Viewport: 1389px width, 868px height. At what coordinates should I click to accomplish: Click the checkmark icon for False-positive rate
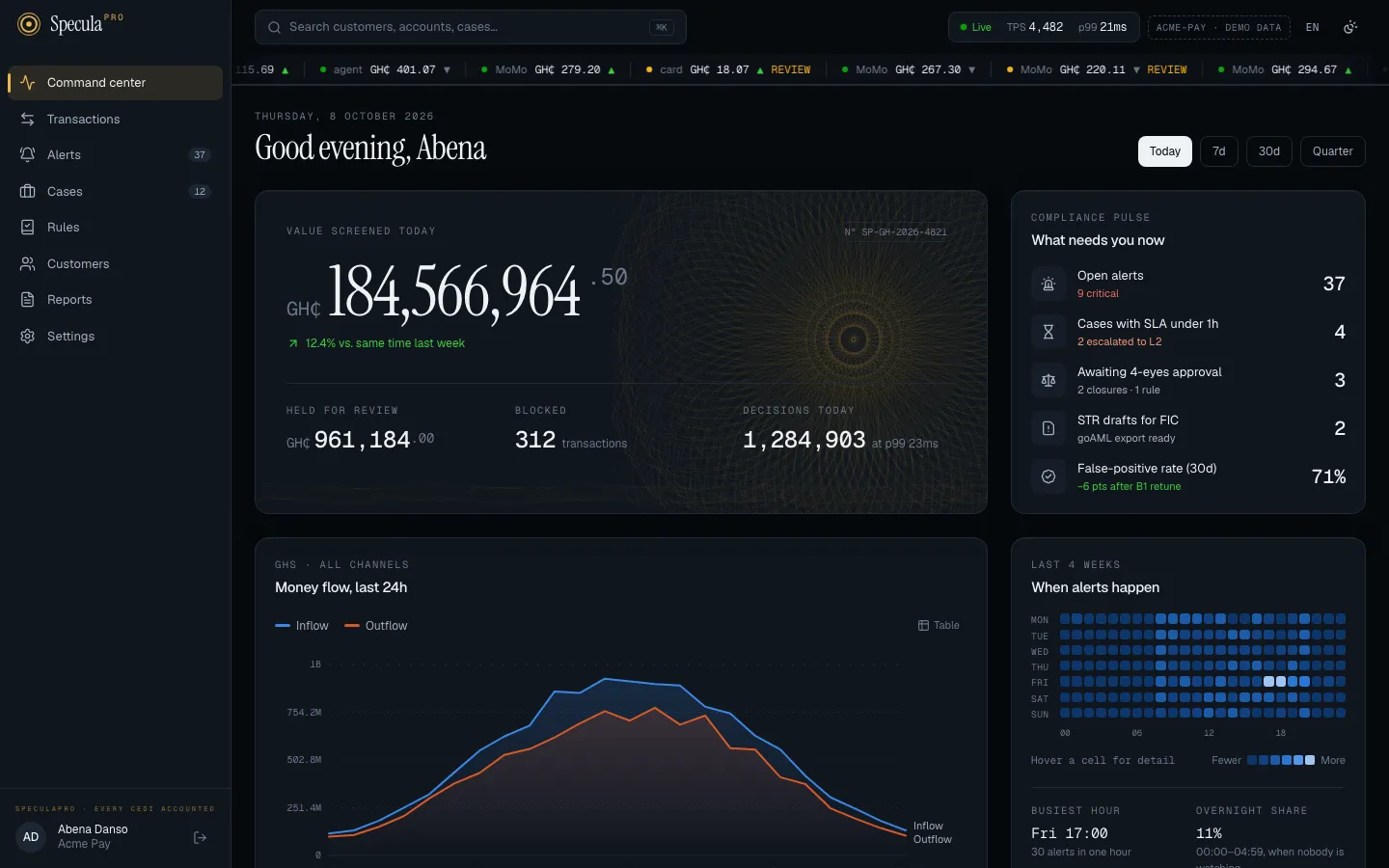coord(1049,476)
